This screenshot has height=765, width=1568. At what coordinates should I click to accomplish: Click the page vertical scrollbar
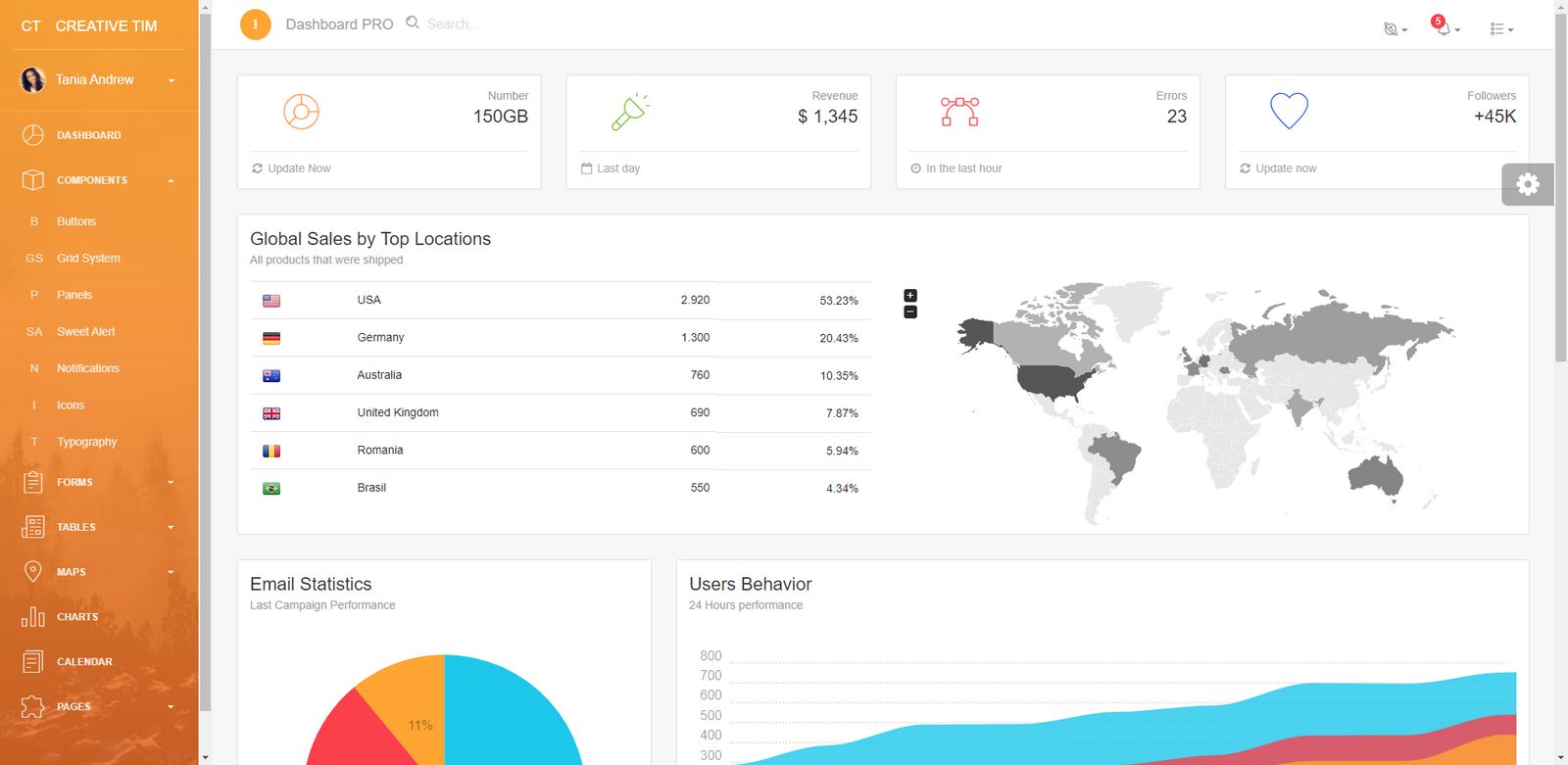click(x=1561, y=188)
